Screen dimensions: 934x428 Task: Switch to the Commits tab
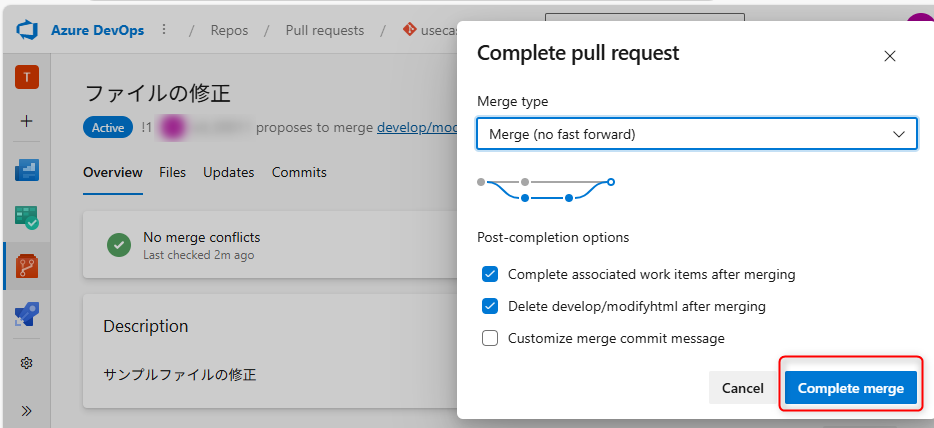tap(299, 173)
